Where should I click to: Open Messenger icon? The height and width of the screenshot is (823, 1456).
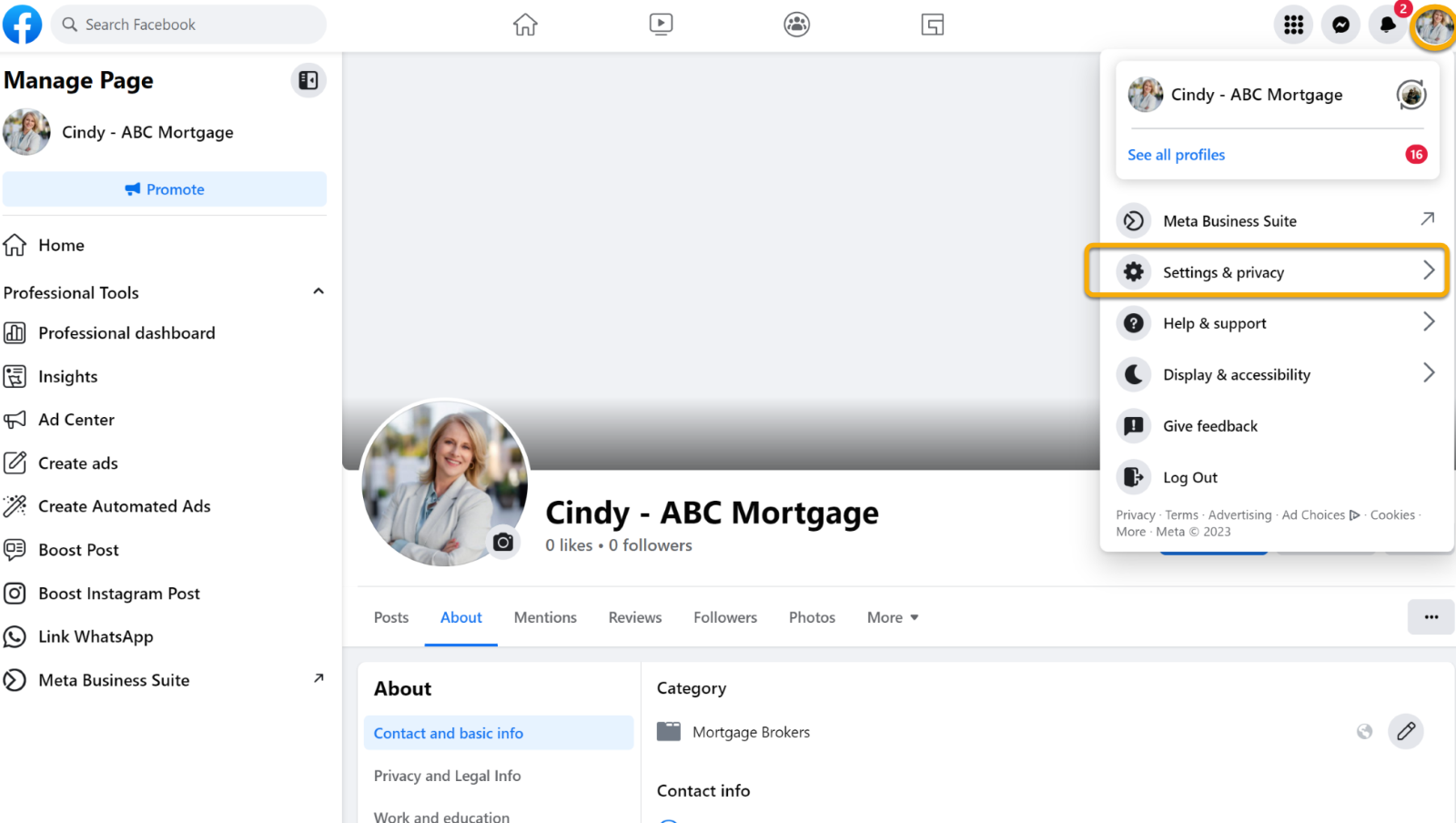pyautogui.click(x=1340, y=25)
